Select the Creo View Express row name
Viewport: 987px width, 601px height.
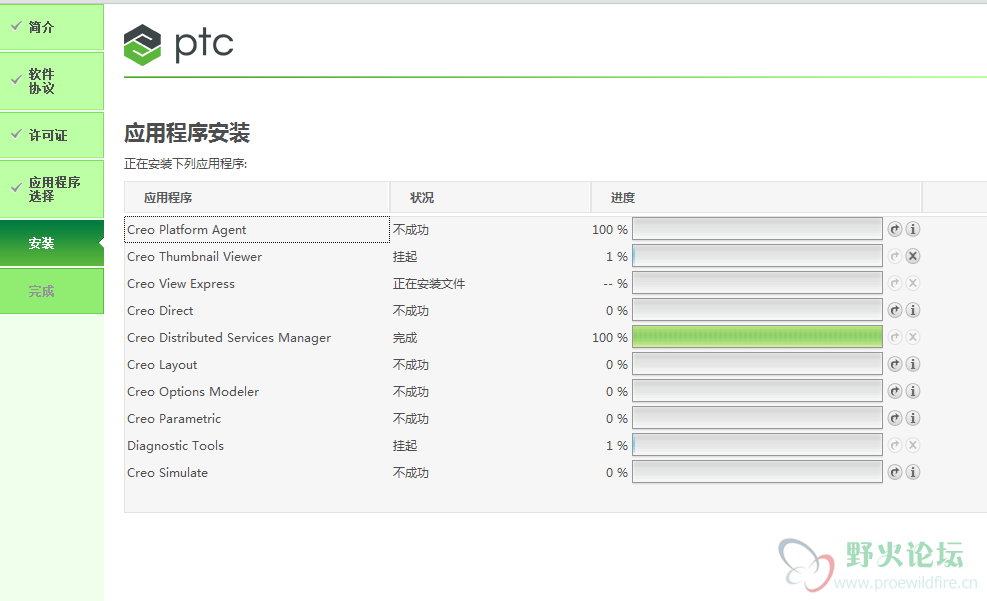click(181, 284)
